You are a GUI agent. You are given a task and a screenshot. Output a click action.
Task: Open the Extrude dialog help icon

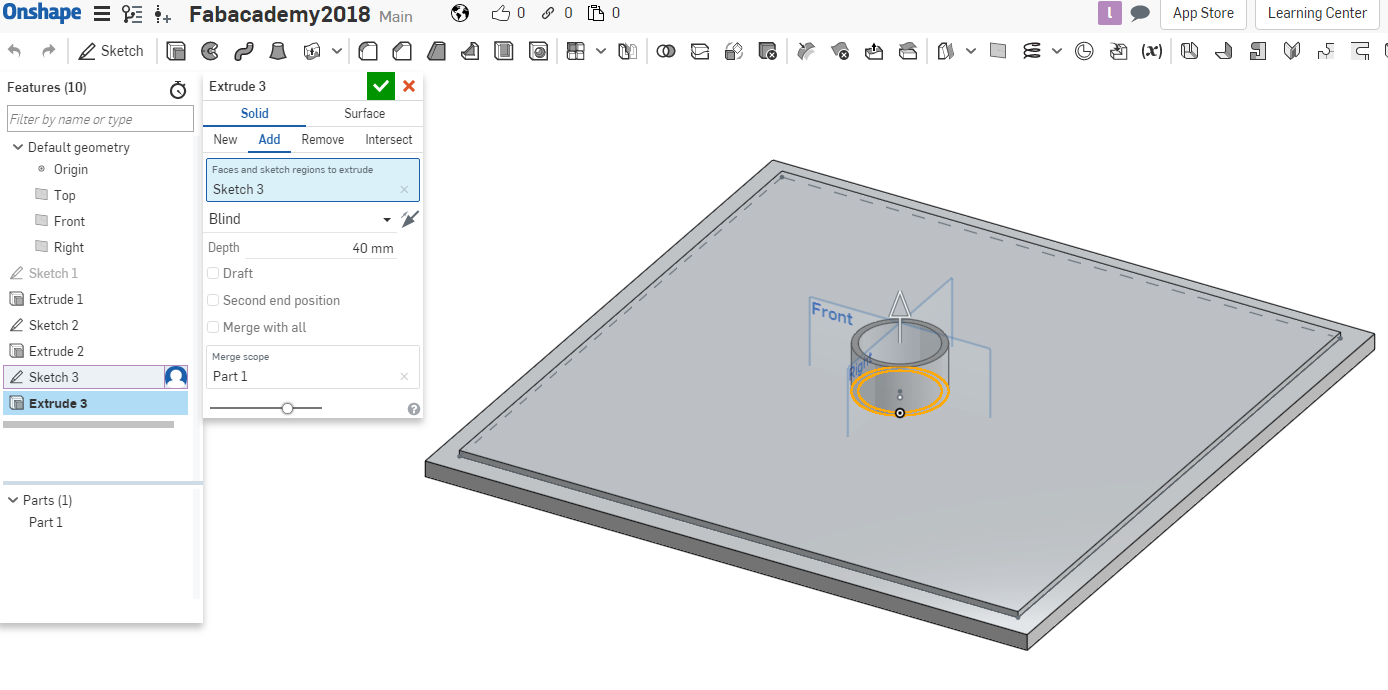point(414,408)
